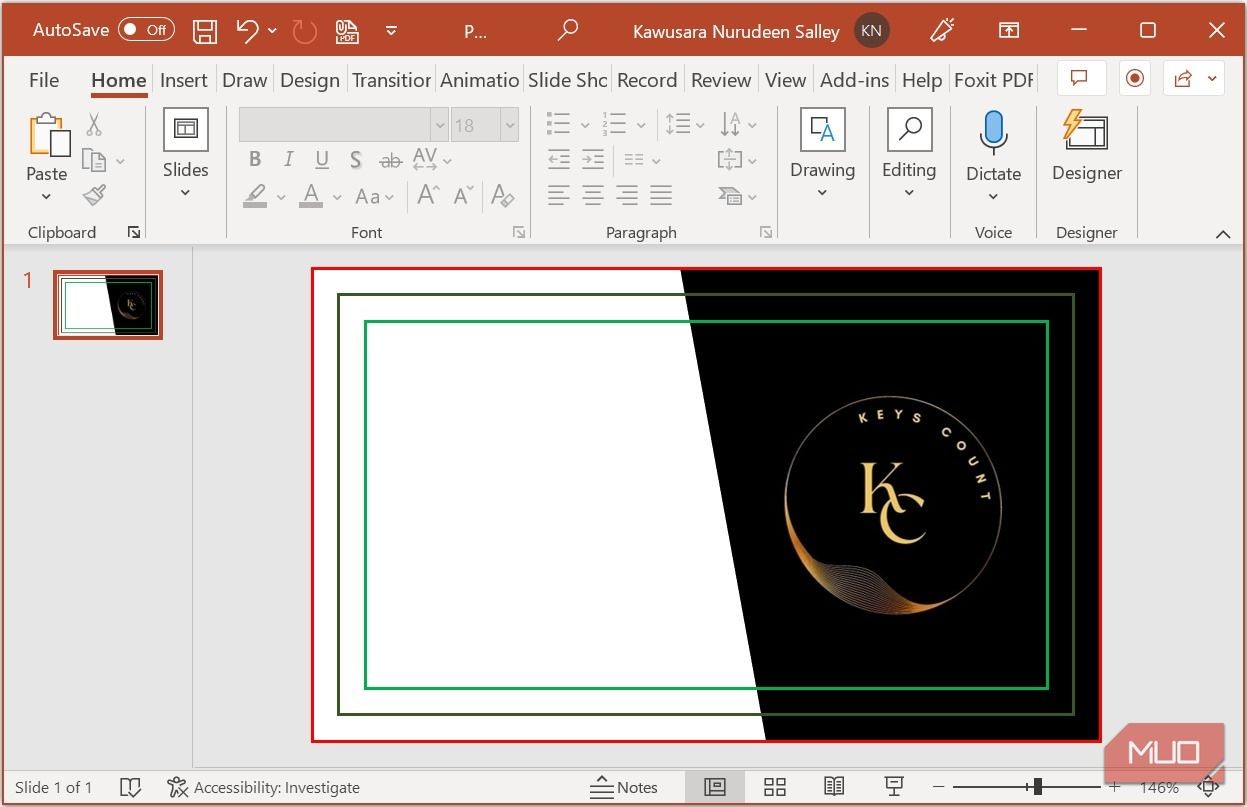Toggle Align Right paragraph

[x=627, y=196]
